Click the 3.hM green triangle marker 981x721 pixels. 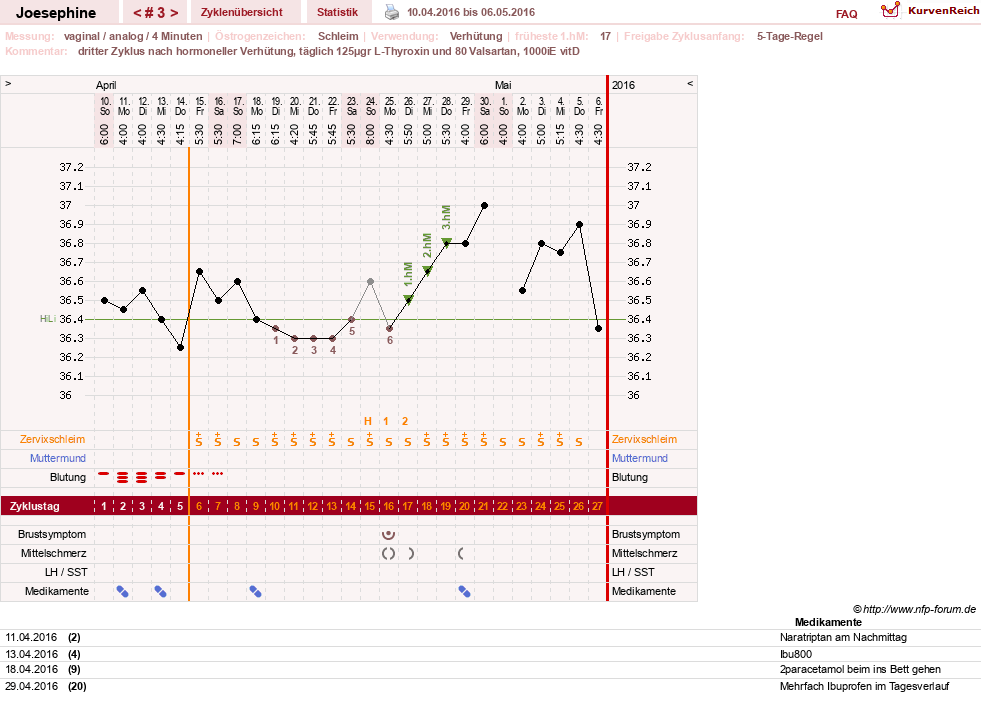click(x=446, y=242)
